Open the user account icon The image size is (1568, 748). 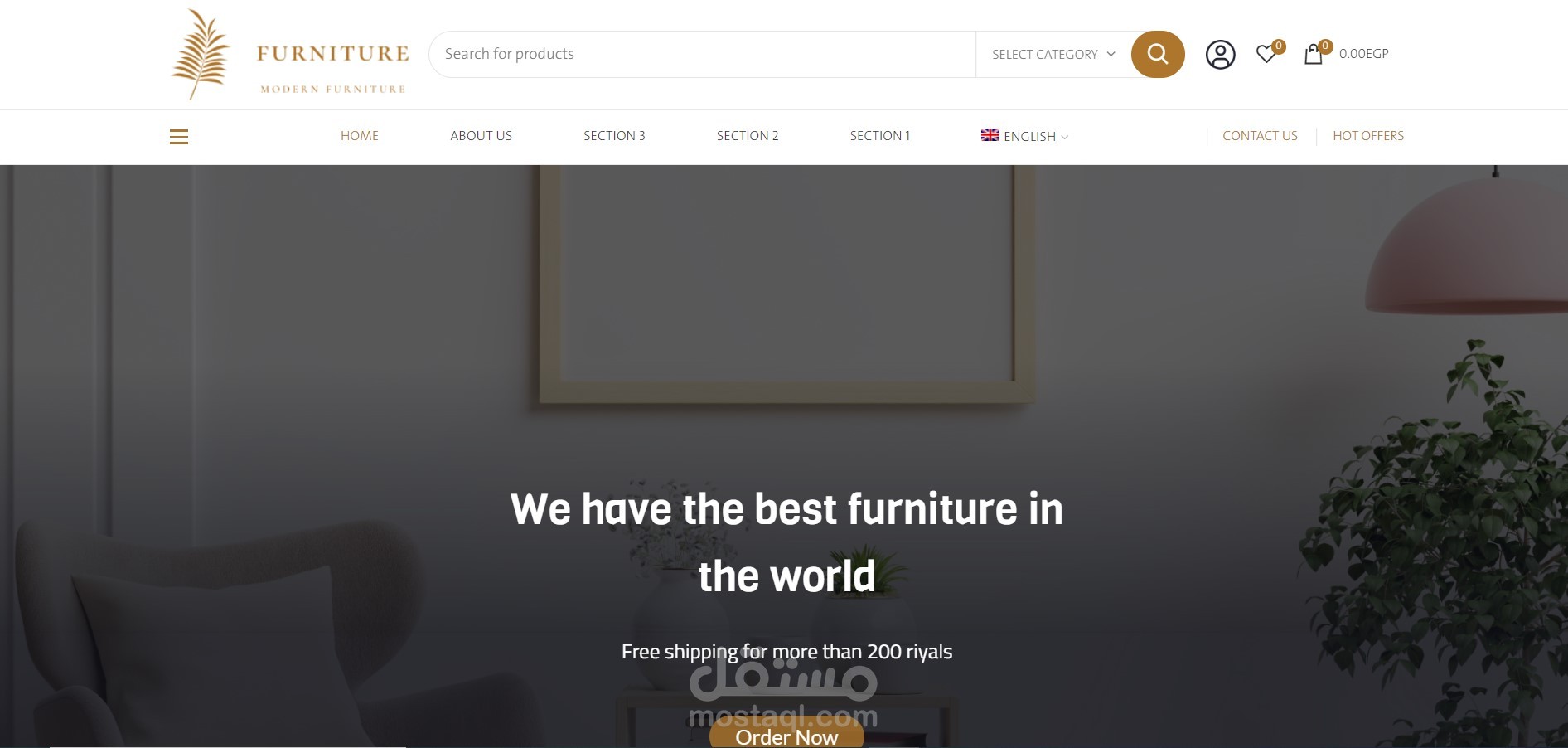(x=1220, y=55)
